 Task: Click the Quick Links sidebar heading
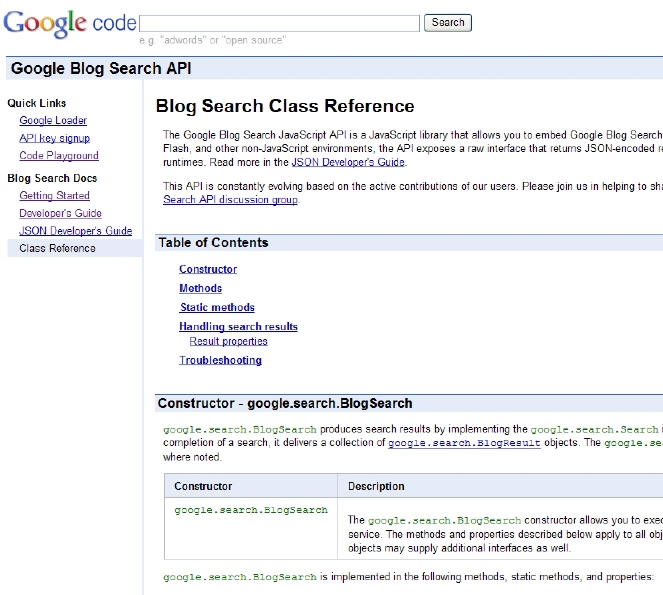[x=37, y=103]
